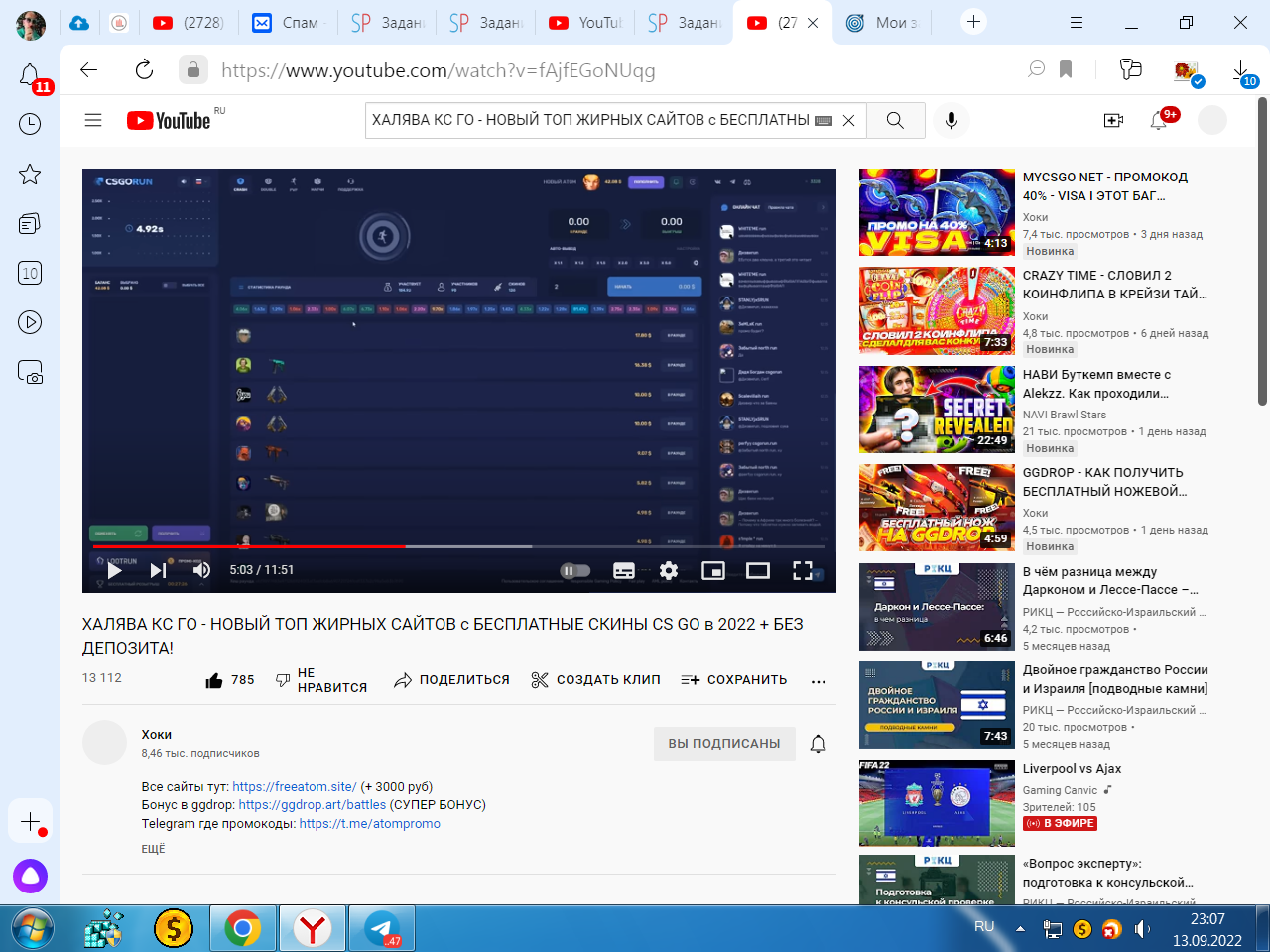Toggle the autoplay switch in player
The width and height of the screenshot is (1270, 952).
[574, 570]
